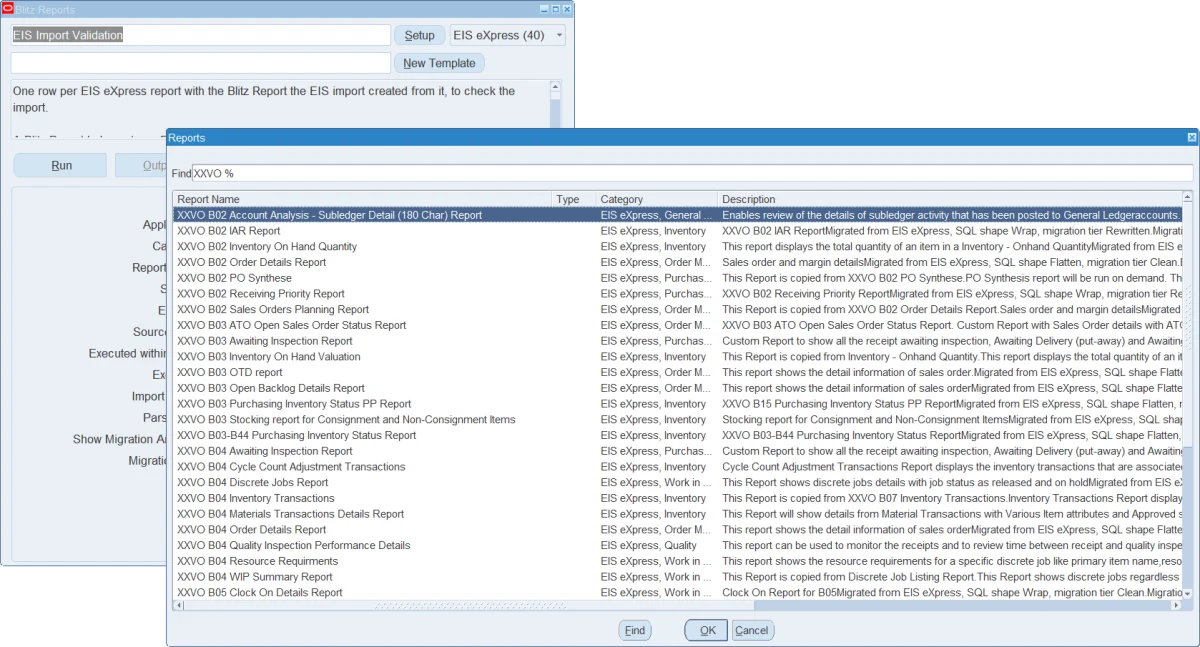This screenshot has width=1200, height=647.
Task: Select XXVO B02 Account Analysis - Subledger Detail row
Action: pos(677,215)
